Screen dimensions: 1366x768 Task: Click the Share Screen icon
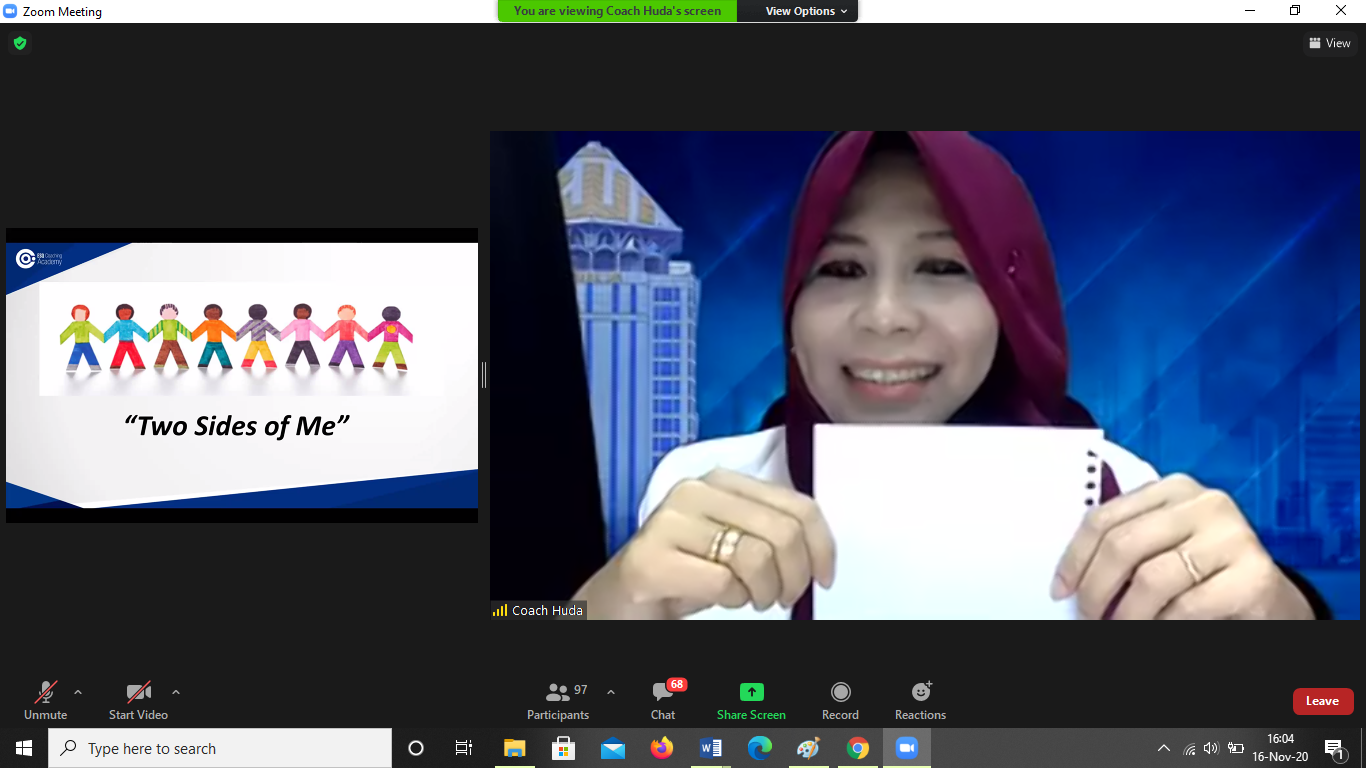pyautogui.click(x=751, y=692)
